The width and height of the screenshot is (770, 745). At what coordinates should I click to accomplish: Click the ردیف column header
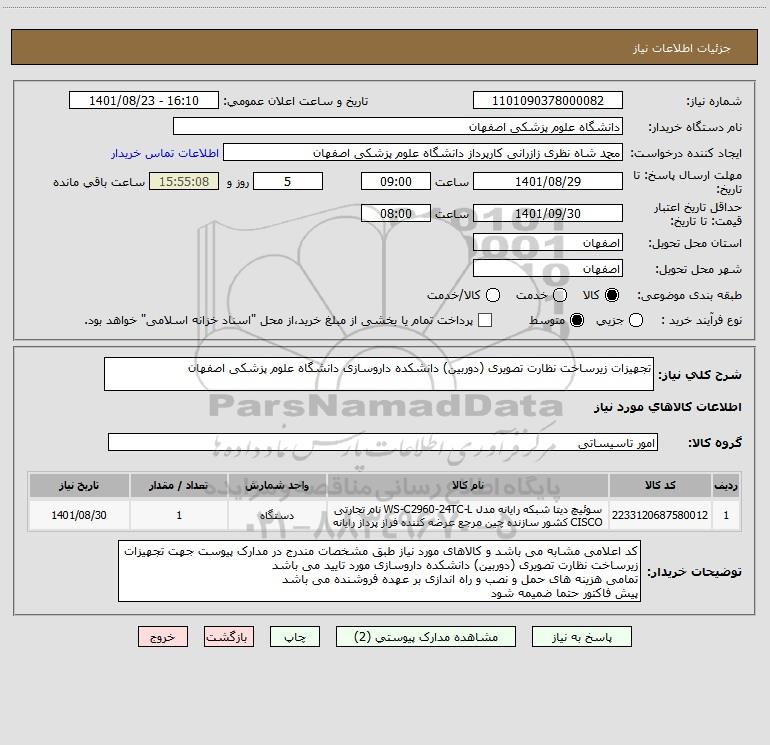click(x=726, y=485)
